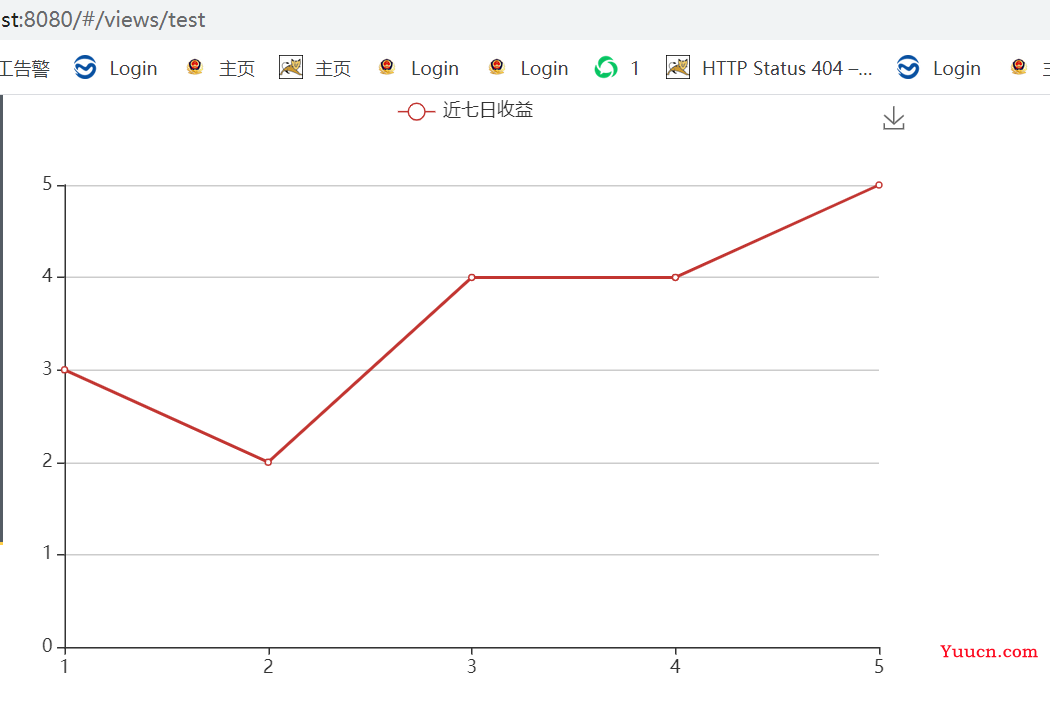Open blue-icon Login bookmark next to 工告警
The width and height of the screenshot is (1050, 706).
coord(115,68)
